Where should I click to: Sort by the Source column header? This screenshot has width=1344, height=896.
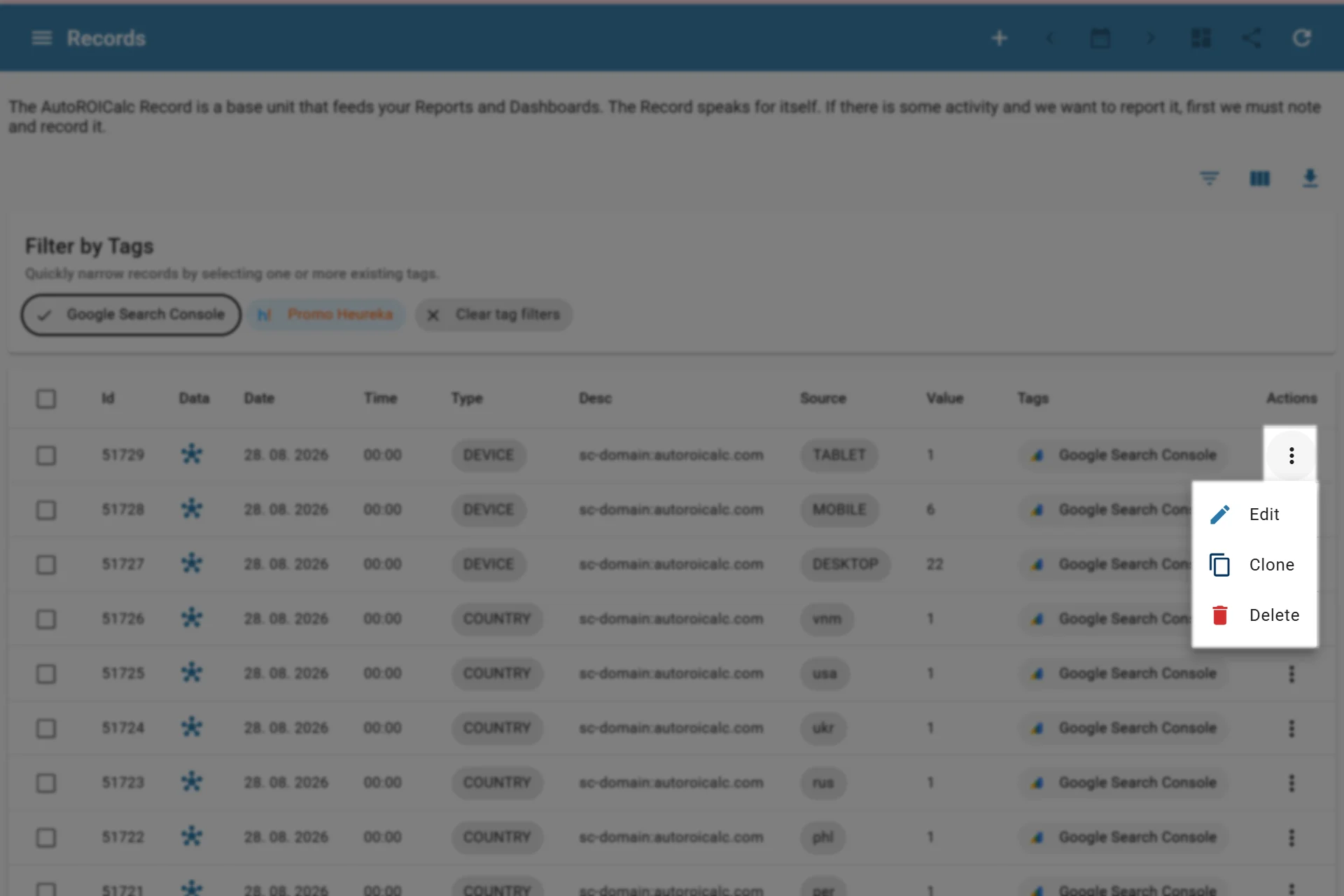823,398
